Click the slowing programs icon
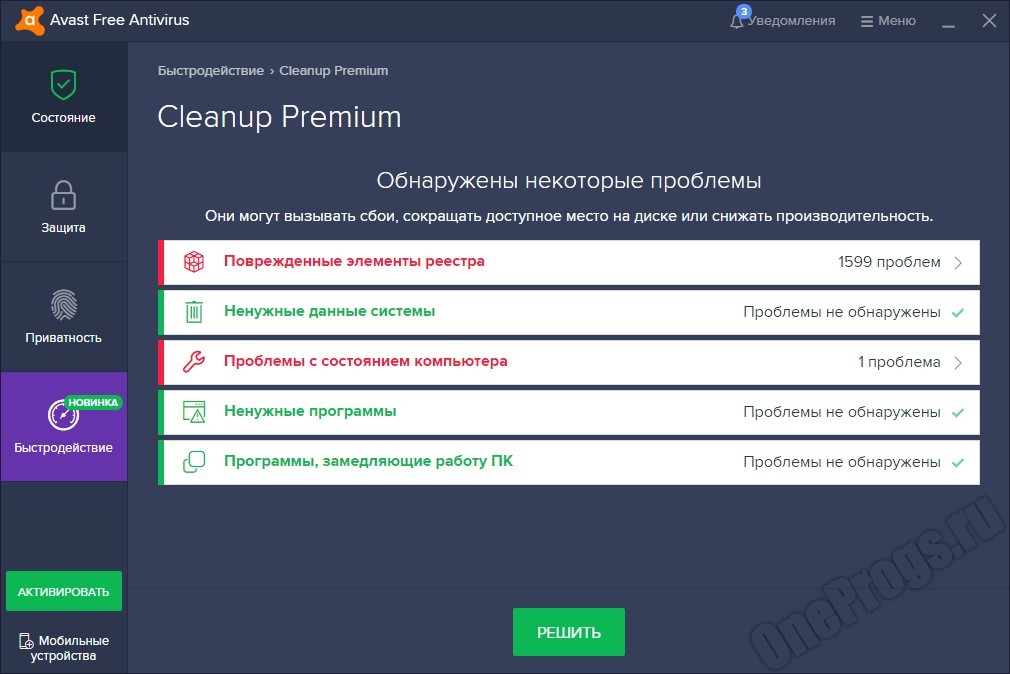 [193, 462]
